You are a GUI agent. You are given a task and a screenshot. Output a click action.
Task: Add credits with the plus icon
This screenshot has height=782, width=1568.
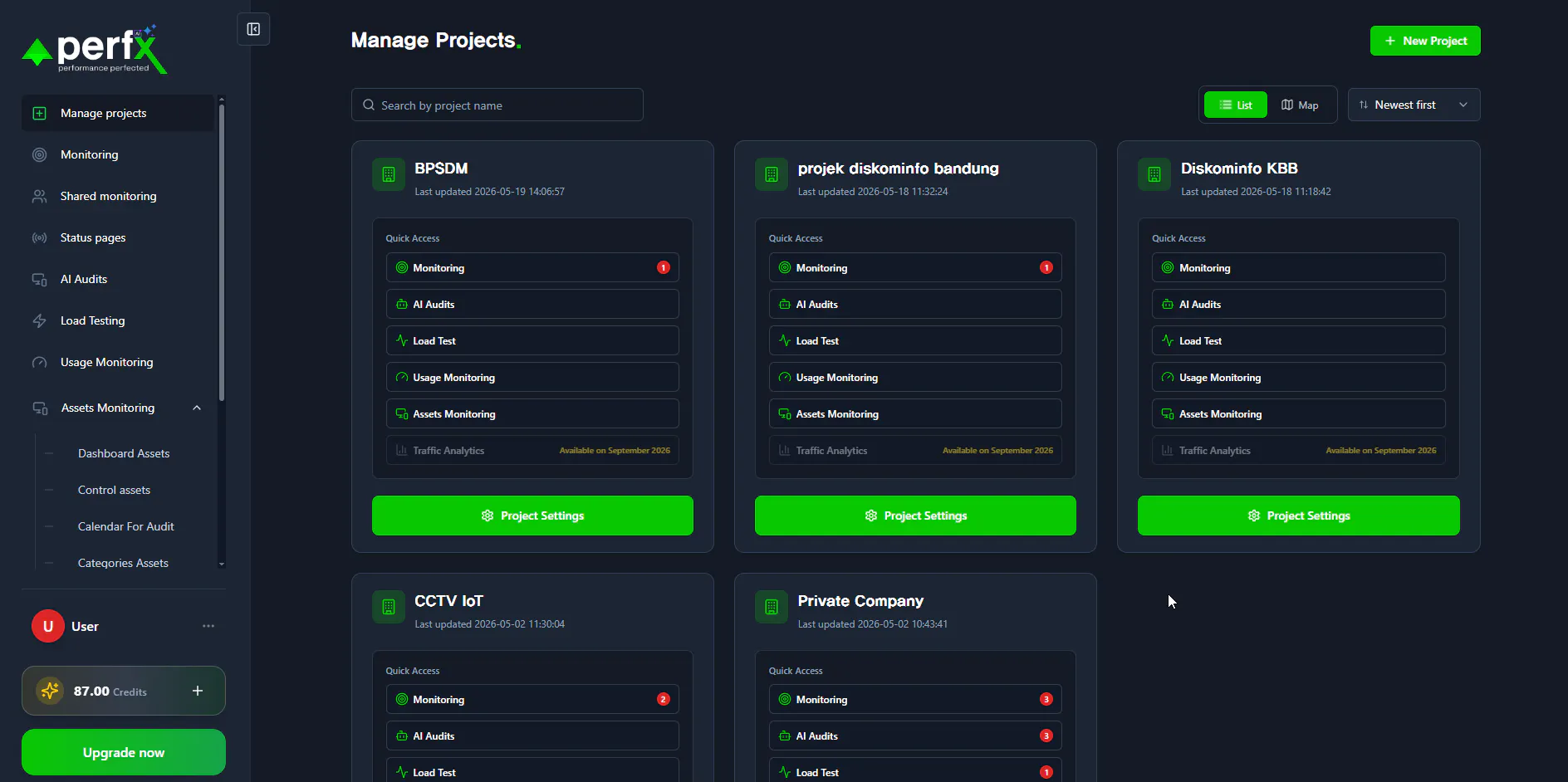(x=198, y=691)
